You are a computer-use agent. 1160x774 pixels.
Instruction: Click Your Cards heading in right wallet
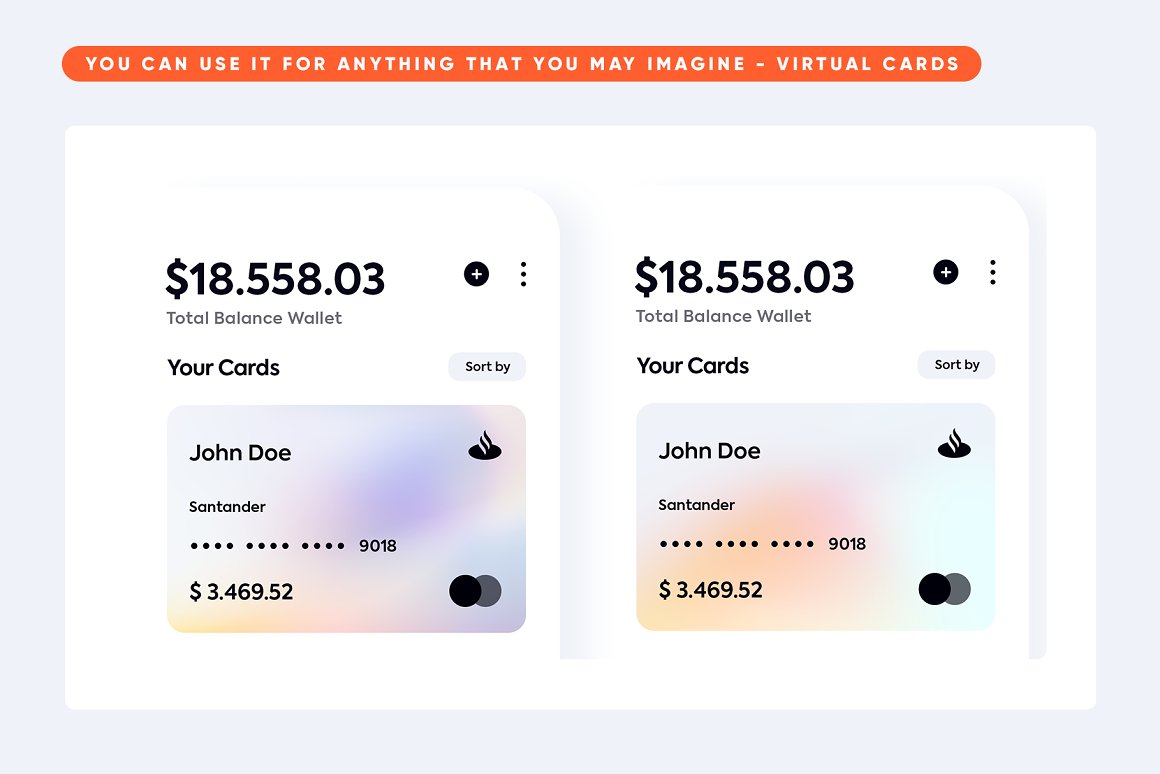click(x=693, y=366)
